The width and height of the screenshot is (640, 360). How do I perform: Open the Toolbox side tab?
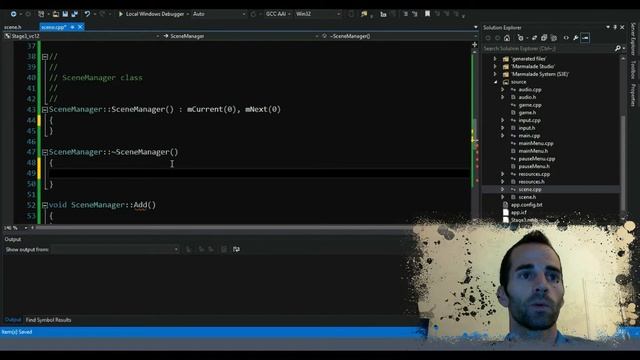tap(633, 70)
